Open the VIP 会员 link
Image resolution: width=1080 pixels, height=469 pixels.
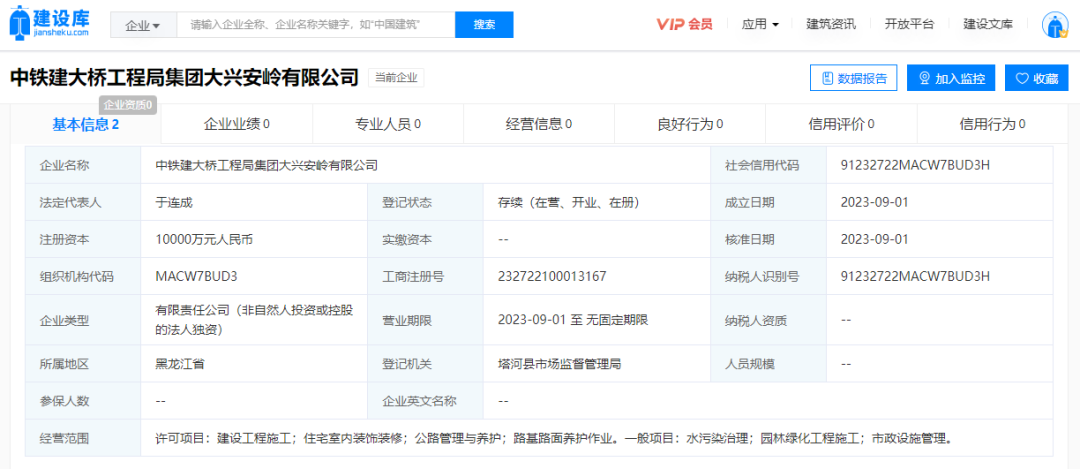coord(684,25)
